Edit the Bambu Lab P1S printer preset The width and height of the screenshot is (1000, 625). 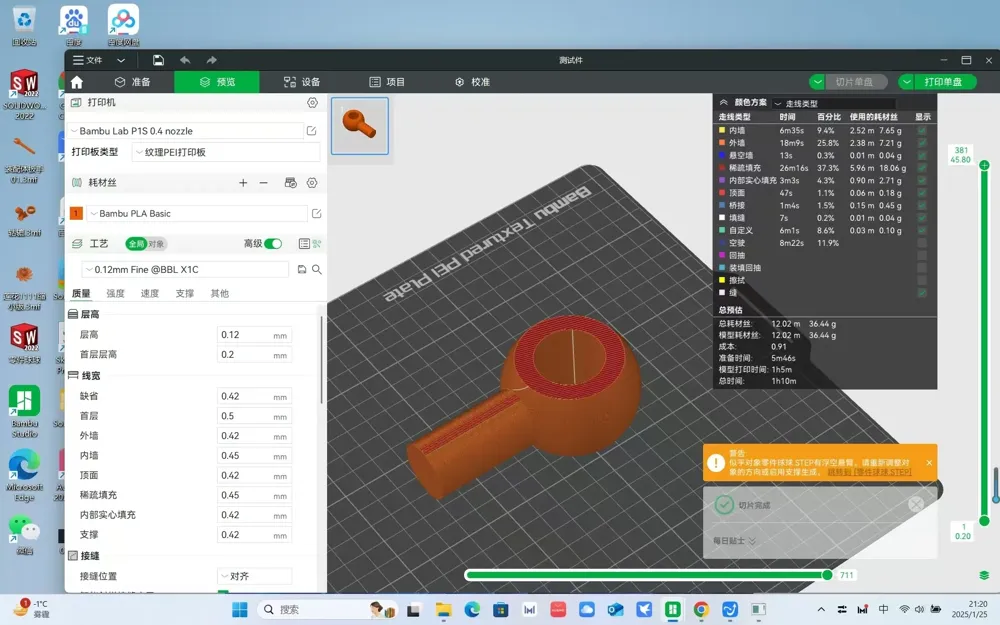[311, 131]
